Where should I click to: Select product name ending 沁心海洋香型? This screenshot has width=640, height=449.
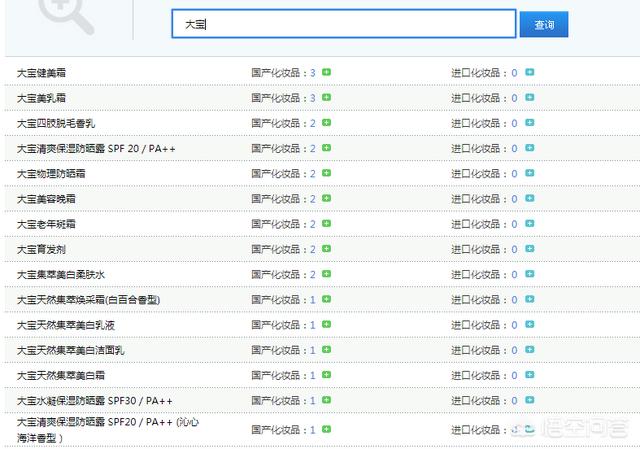point(108,430)
